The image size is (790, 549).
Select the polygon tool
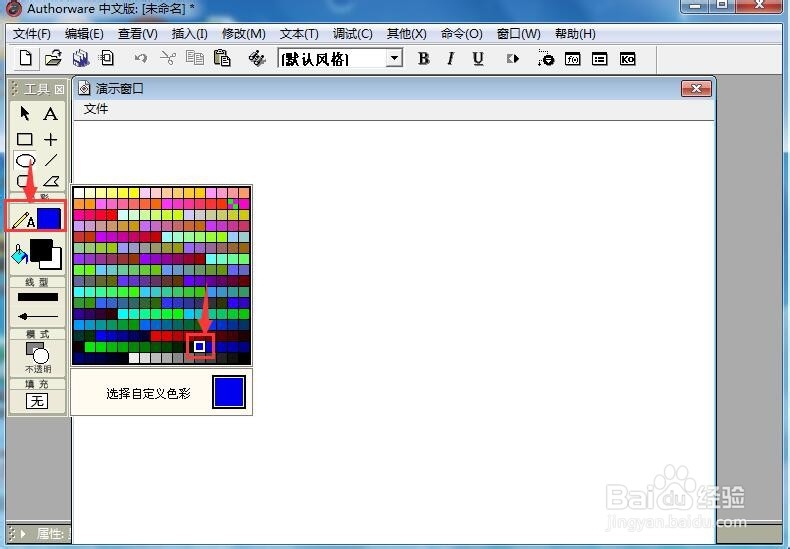coord(51,181)
